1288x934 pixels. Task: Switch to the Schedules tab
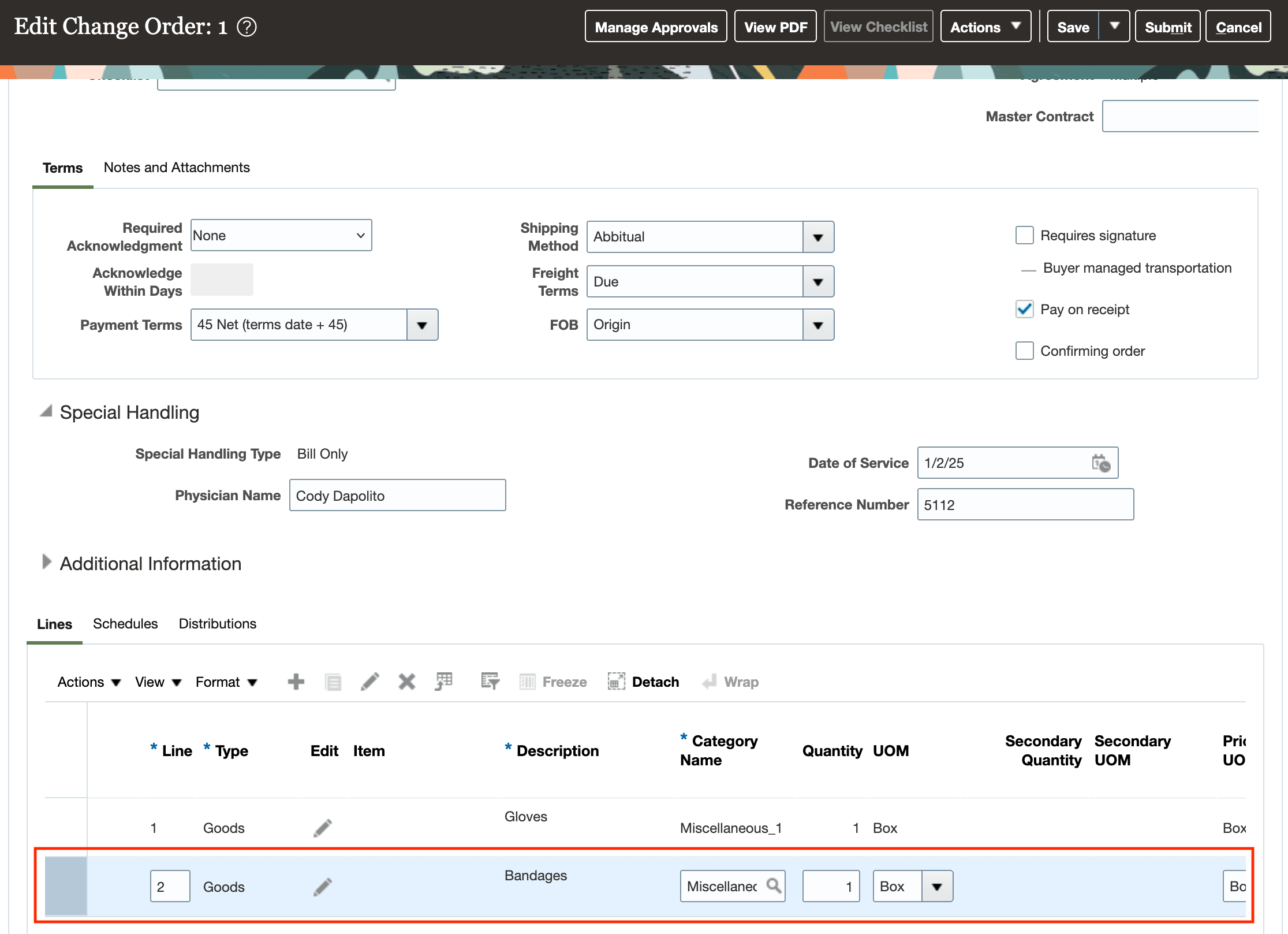(125, 624)
